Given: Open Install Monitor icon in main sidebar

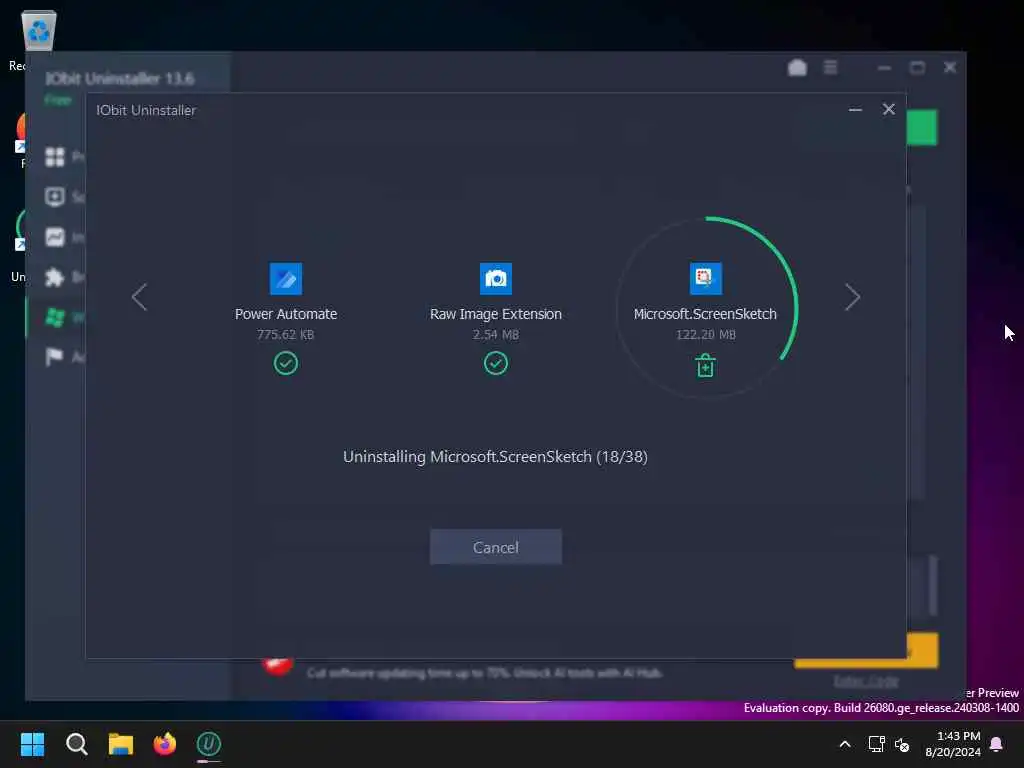Looking at the screenshot, I should tap(55, 236).
